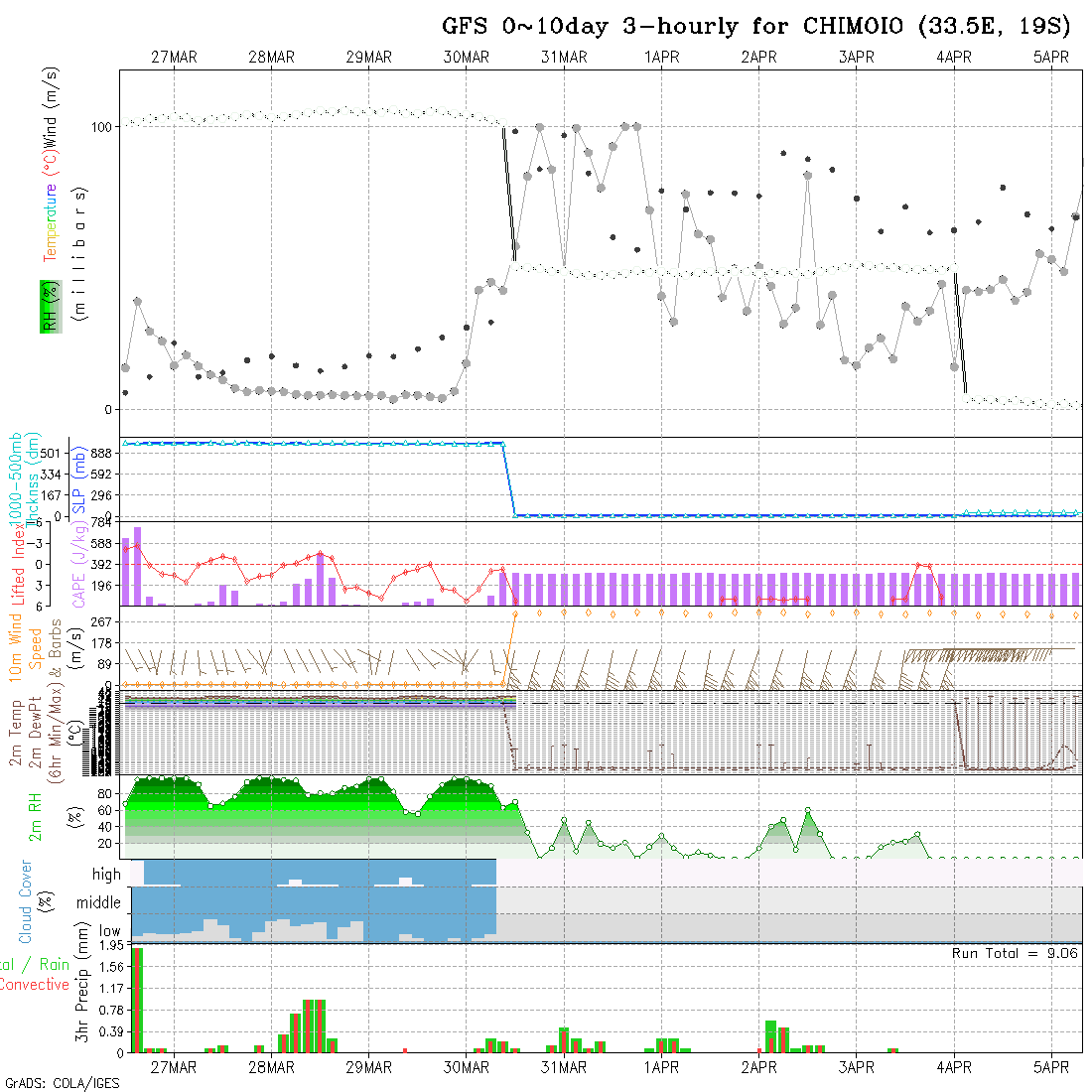
Task: Click the Cloud Cover axis title
Action: (x=26, y=901)
